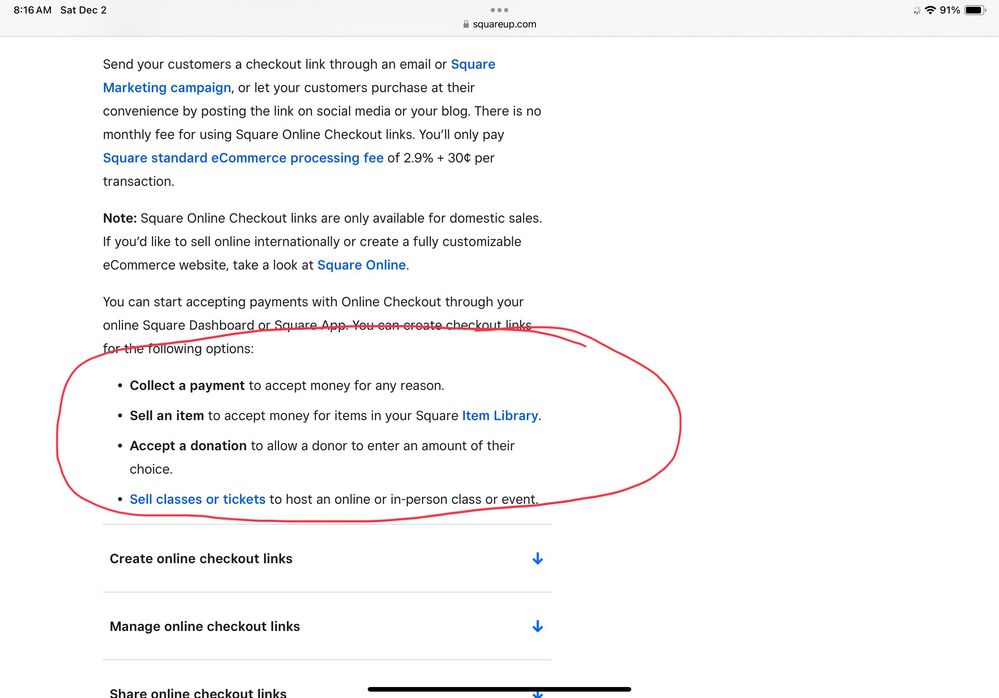
Task: Tap the home indicator bar at bottom
Action: 499,689
